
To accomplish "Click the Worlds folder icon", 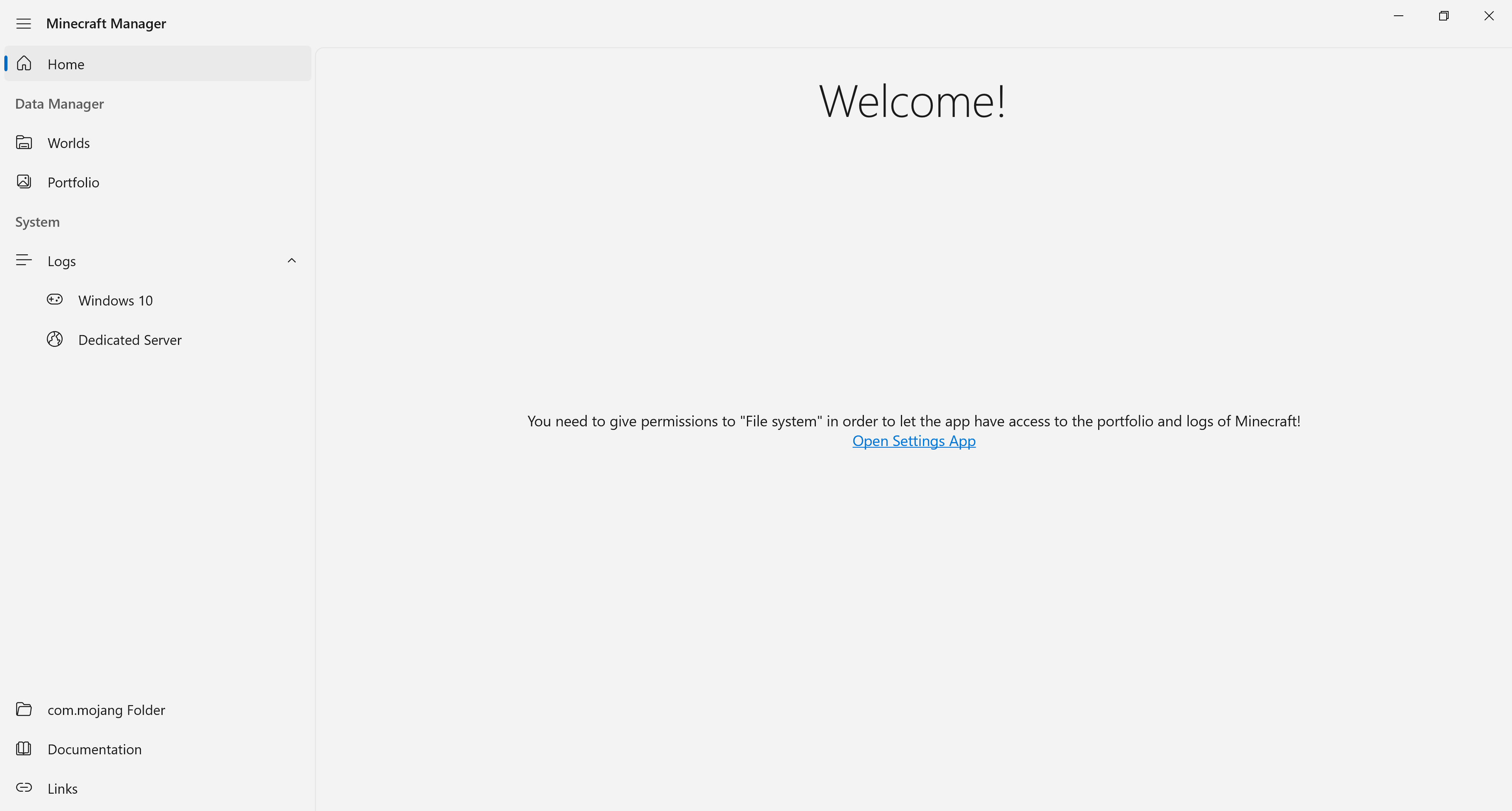I will 24,143.
